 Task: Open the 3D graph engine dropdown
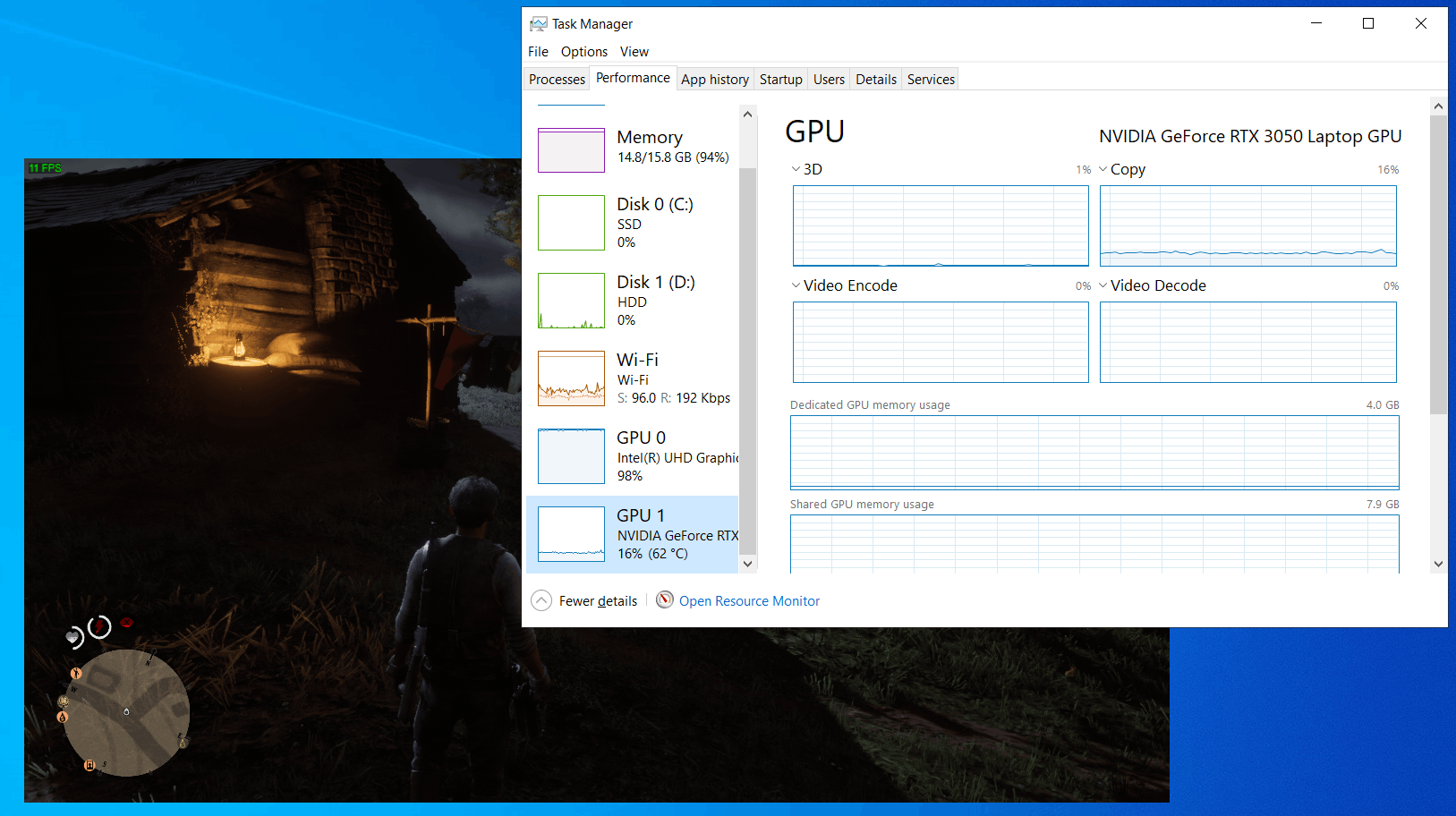click(x=796, y=169)
